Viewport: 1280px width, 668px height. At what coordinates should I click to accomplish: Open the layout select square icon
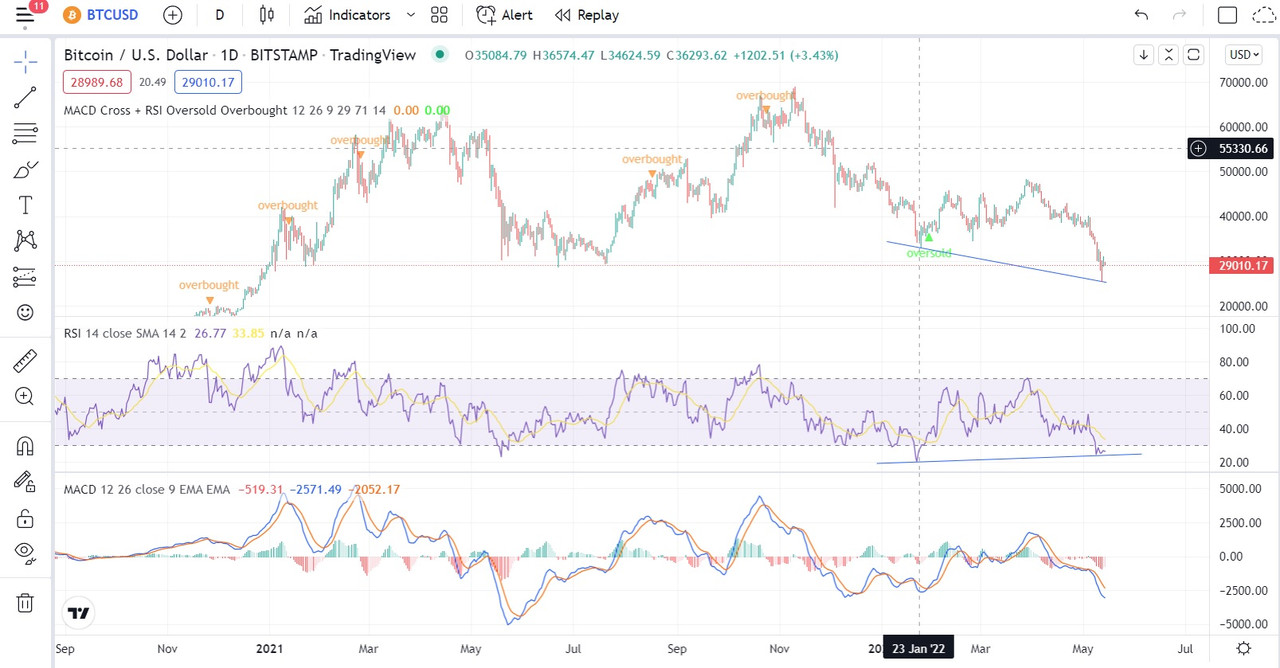[1227, 15]
